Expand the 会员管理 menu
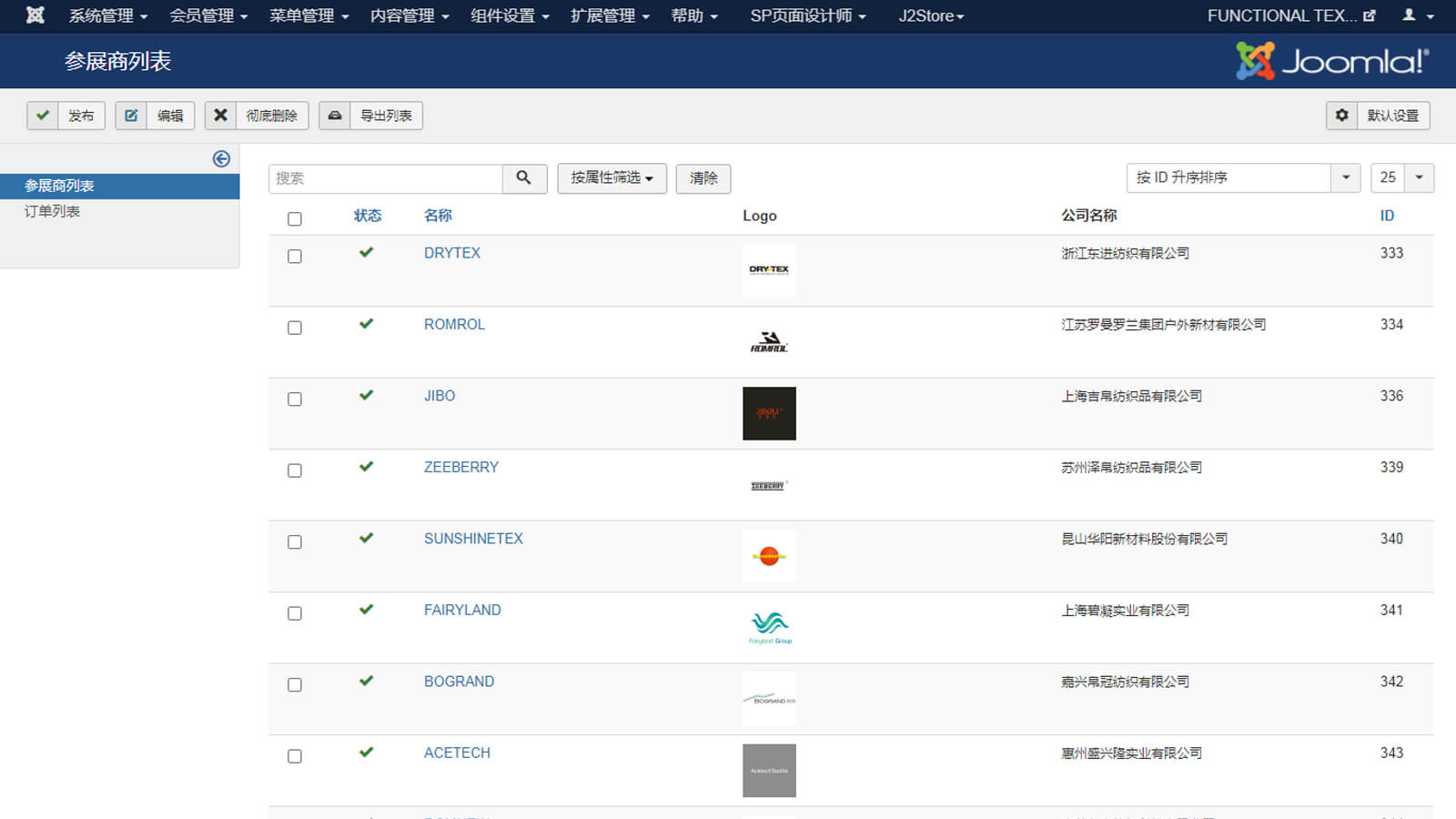 (208, 15)
